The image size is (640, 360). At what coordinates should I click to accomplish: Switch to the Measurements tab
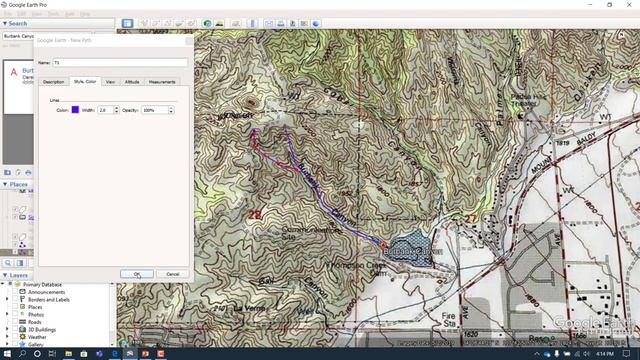(x=162, y=82)
